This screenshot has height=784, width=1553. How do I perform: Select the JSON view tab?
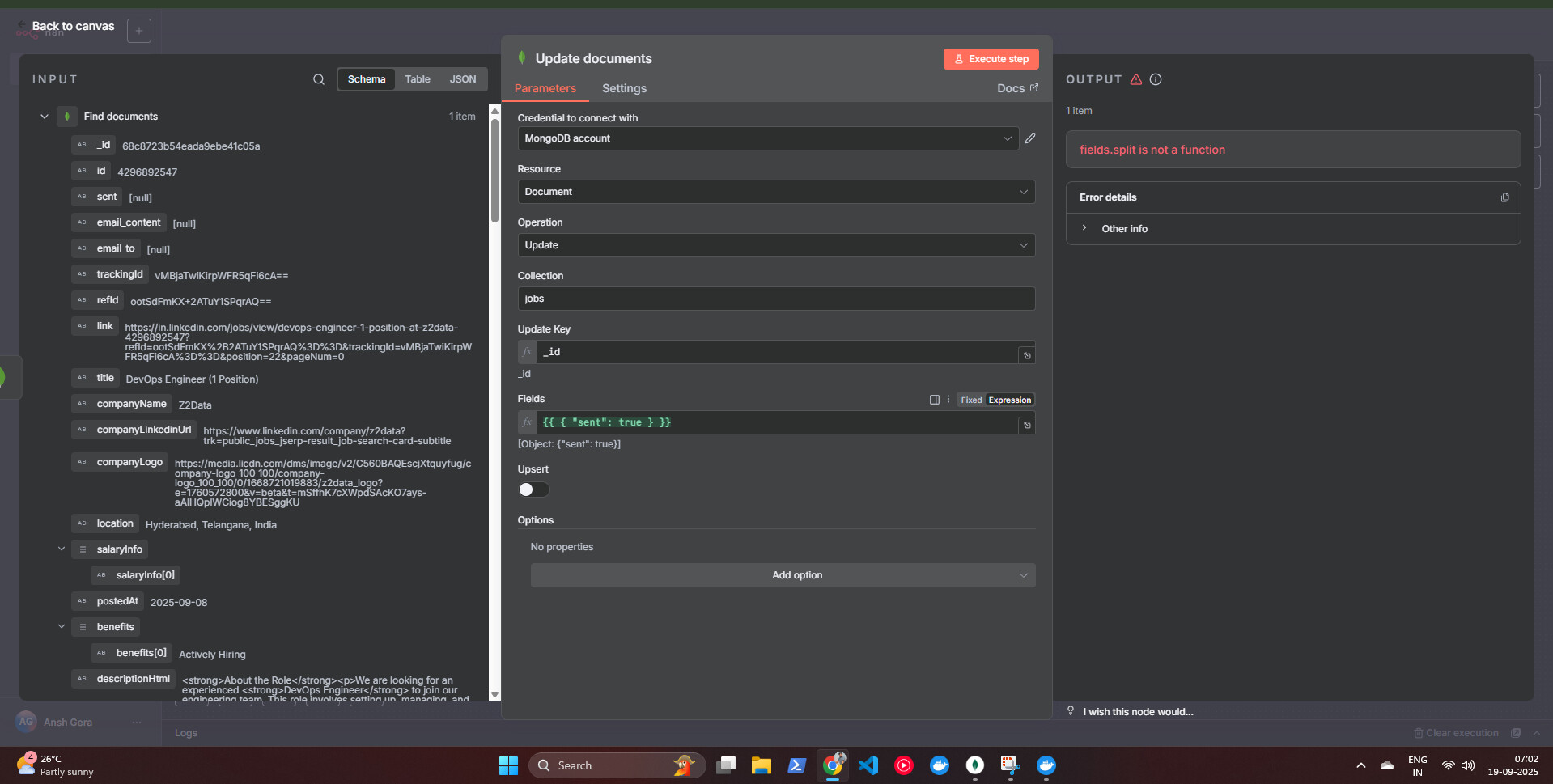click(x=462, y=78)
